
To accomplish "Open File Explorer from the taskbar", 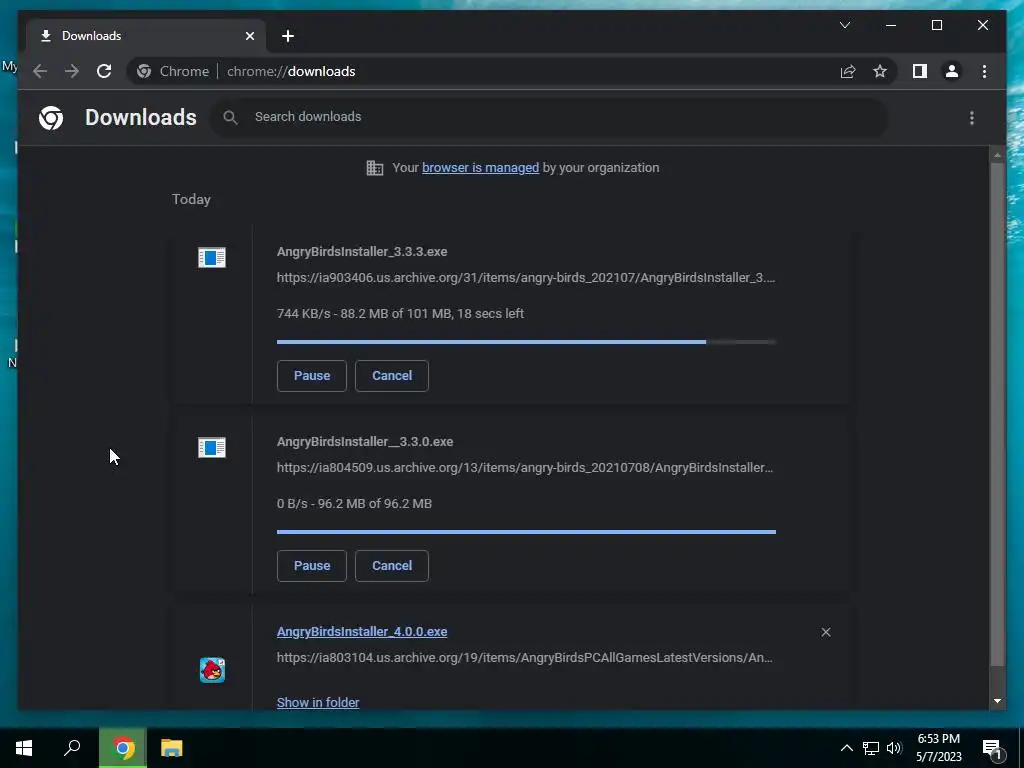I will pos(172,748).
